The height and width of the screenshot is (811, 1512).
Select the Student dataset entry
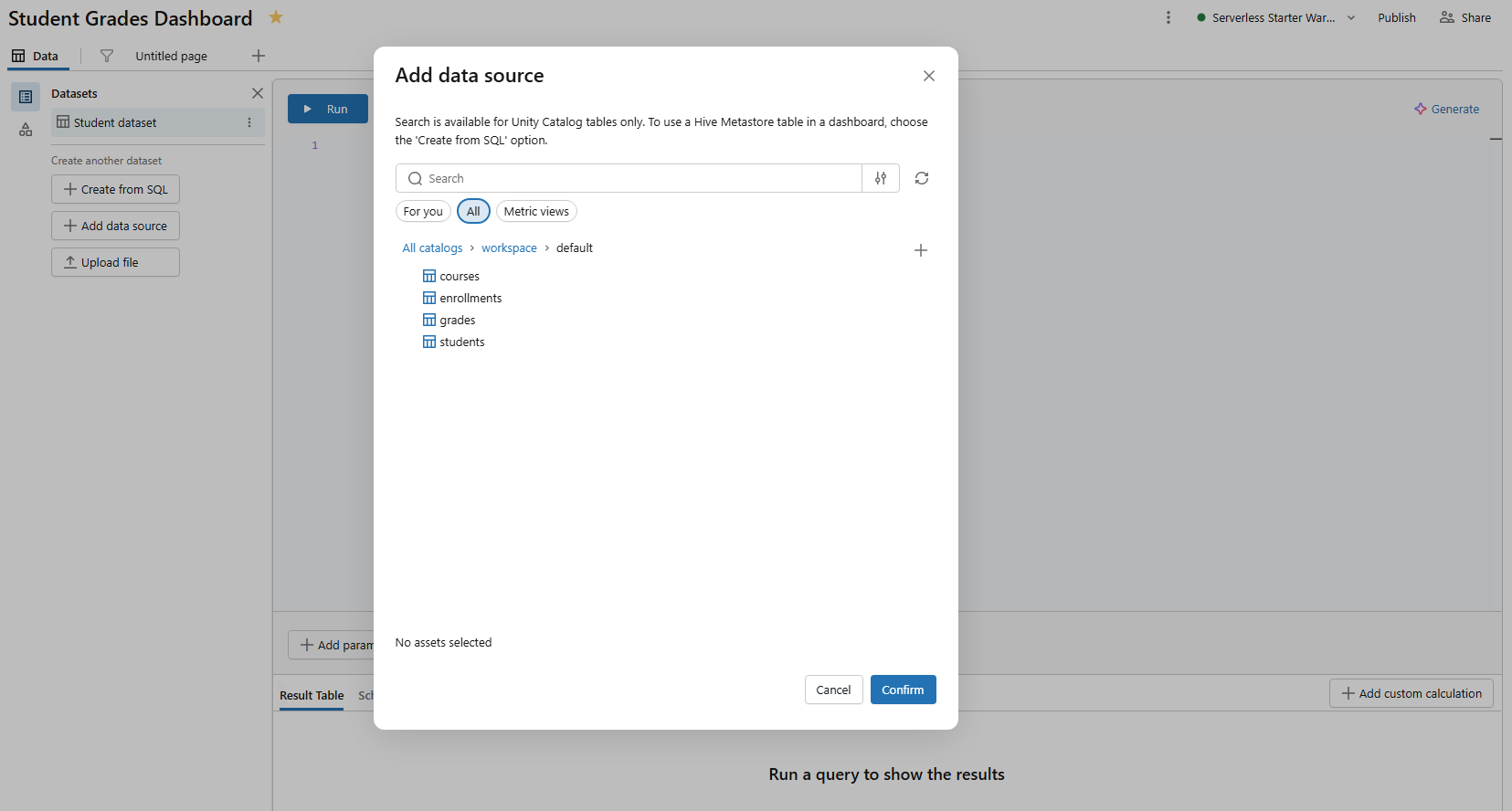point(157,122)
